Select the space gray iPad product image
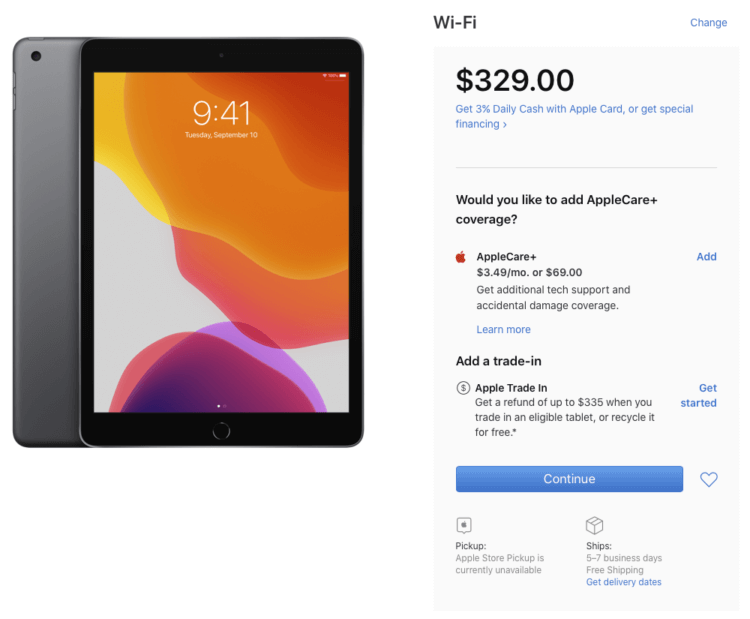The image size is (750, 619). click(188, 242)
